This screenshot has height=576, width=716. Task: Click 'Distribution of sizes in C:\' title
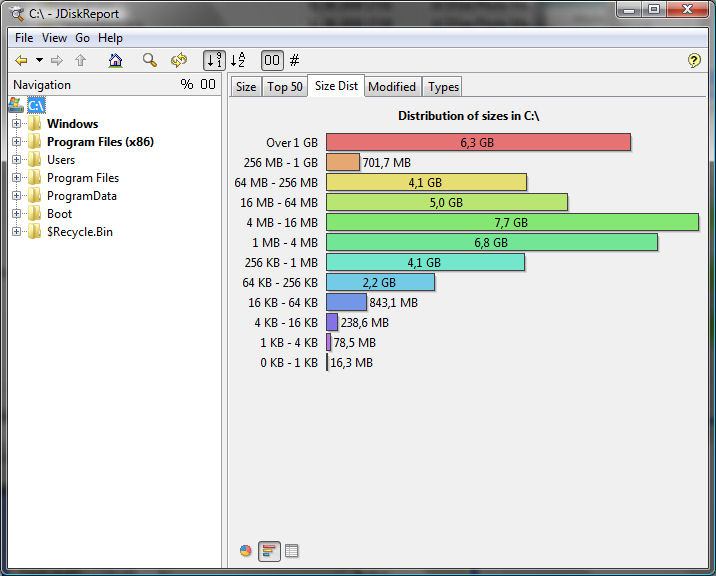pos(469,116)
